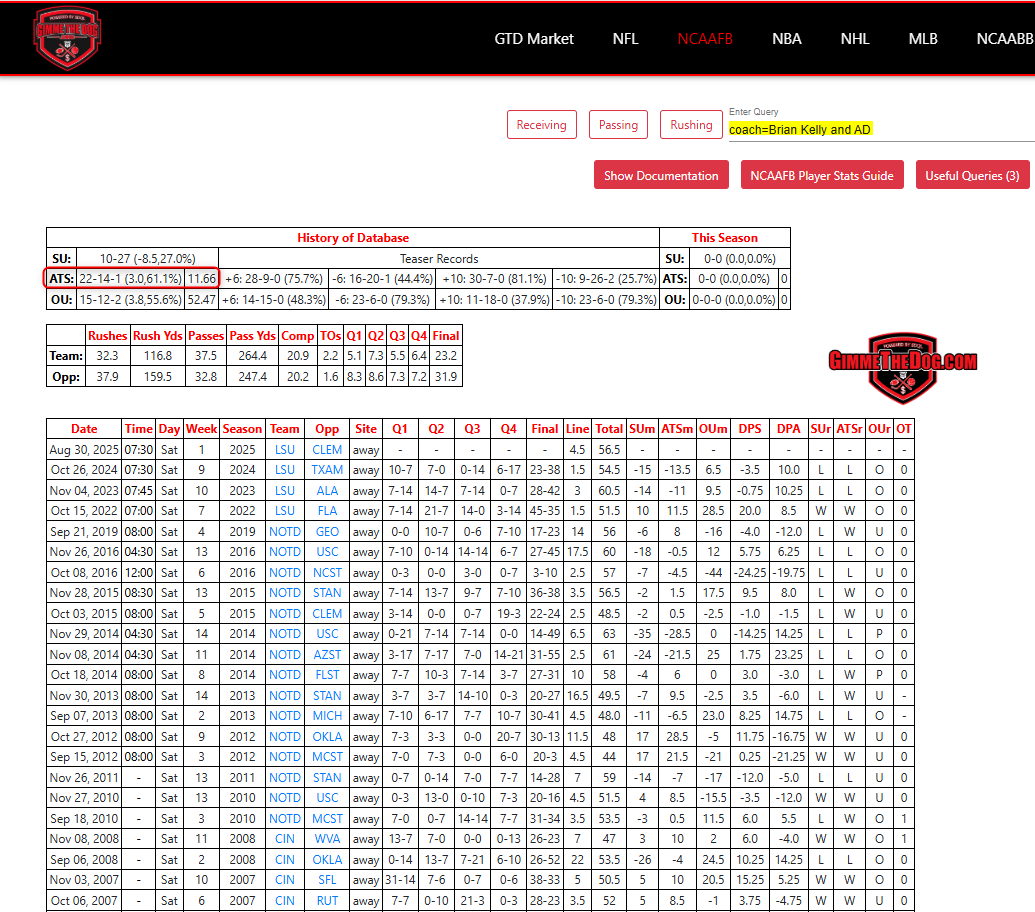Click the Receiving stats button
Screen dimensions: 1035x912
tap(541, 124)
